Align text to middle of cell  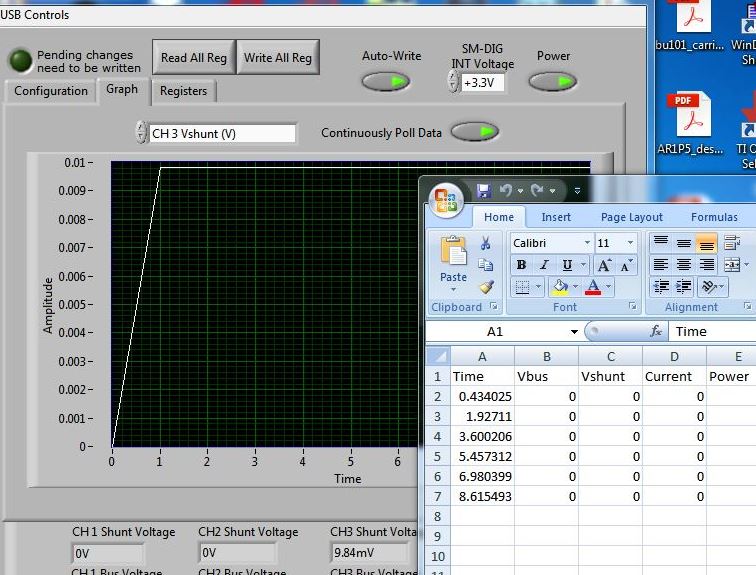tap(683, 242)
